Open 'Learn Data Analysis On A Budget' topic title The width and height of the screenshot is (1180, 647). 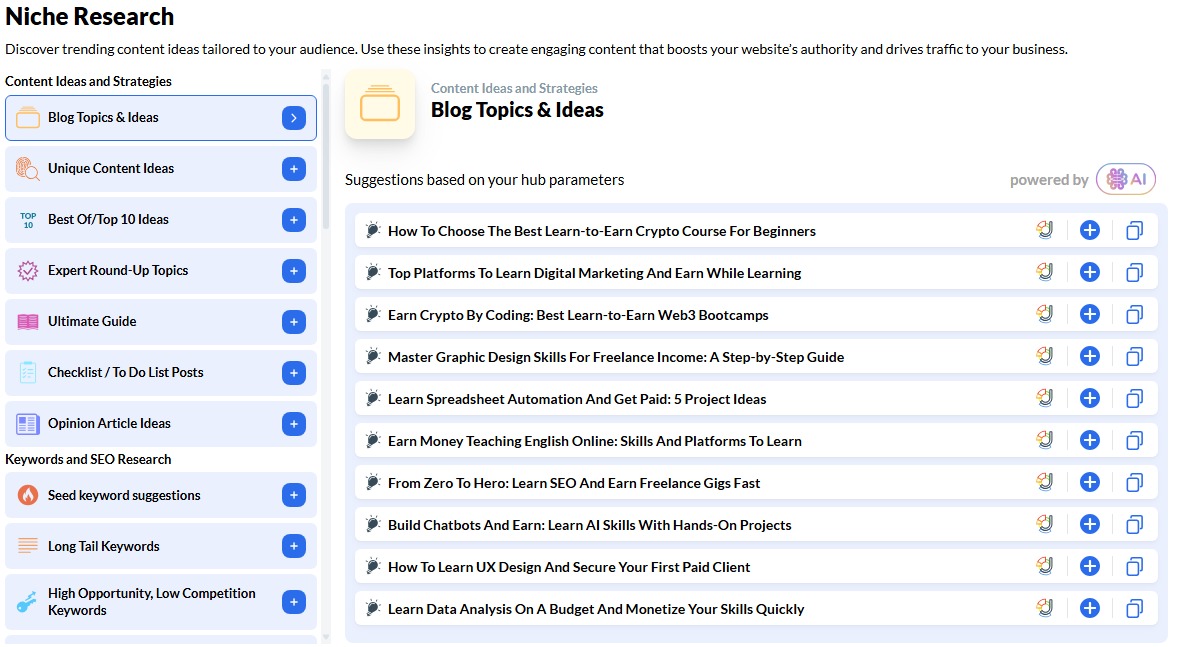point(596,609)
